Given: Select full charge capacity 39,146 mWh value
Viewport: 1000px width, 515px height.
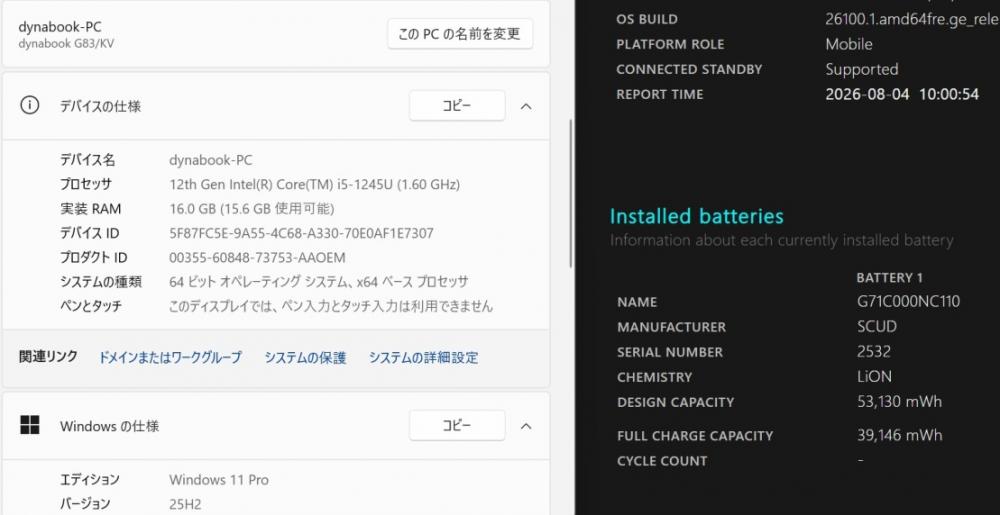Looking at the screenshot, I should 899,435.
